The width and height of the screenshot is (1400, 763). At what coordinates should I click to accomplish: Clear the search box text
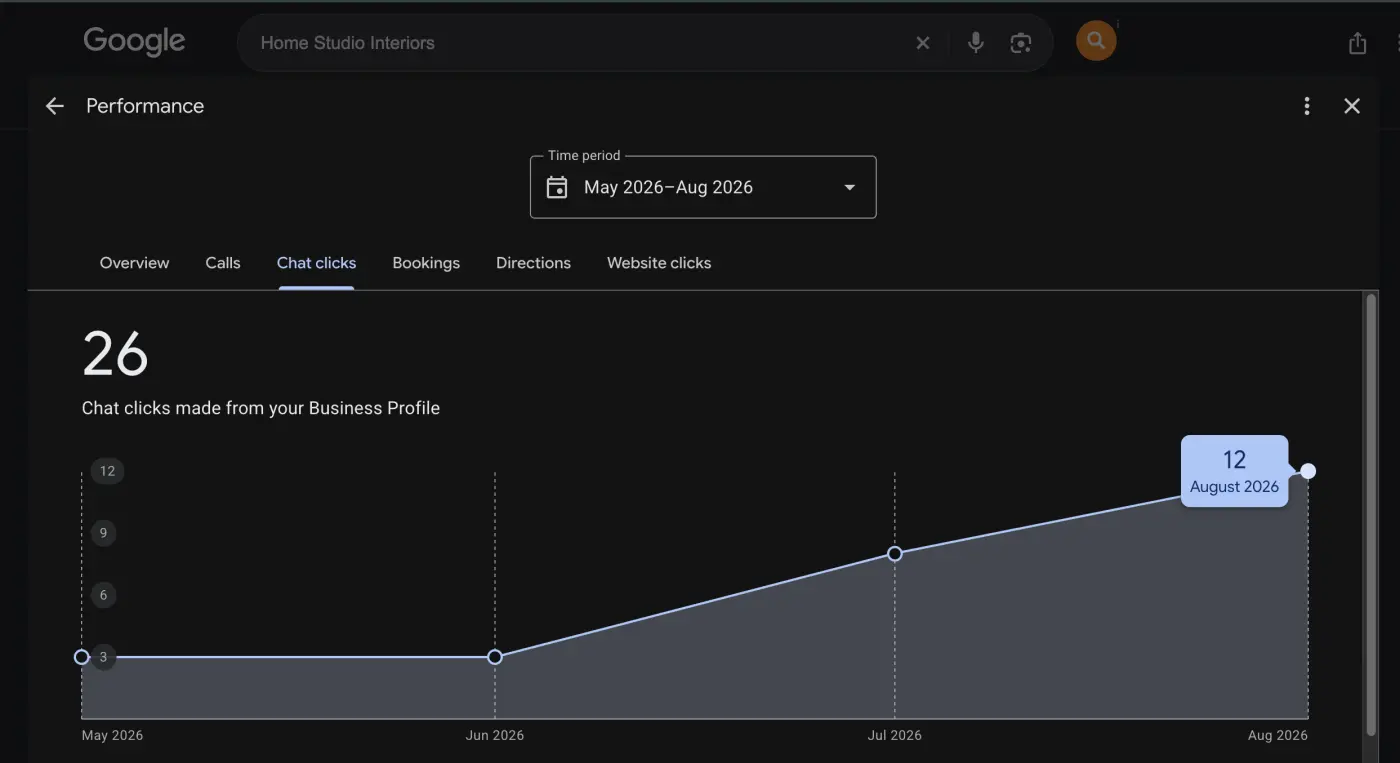(923, 43)
